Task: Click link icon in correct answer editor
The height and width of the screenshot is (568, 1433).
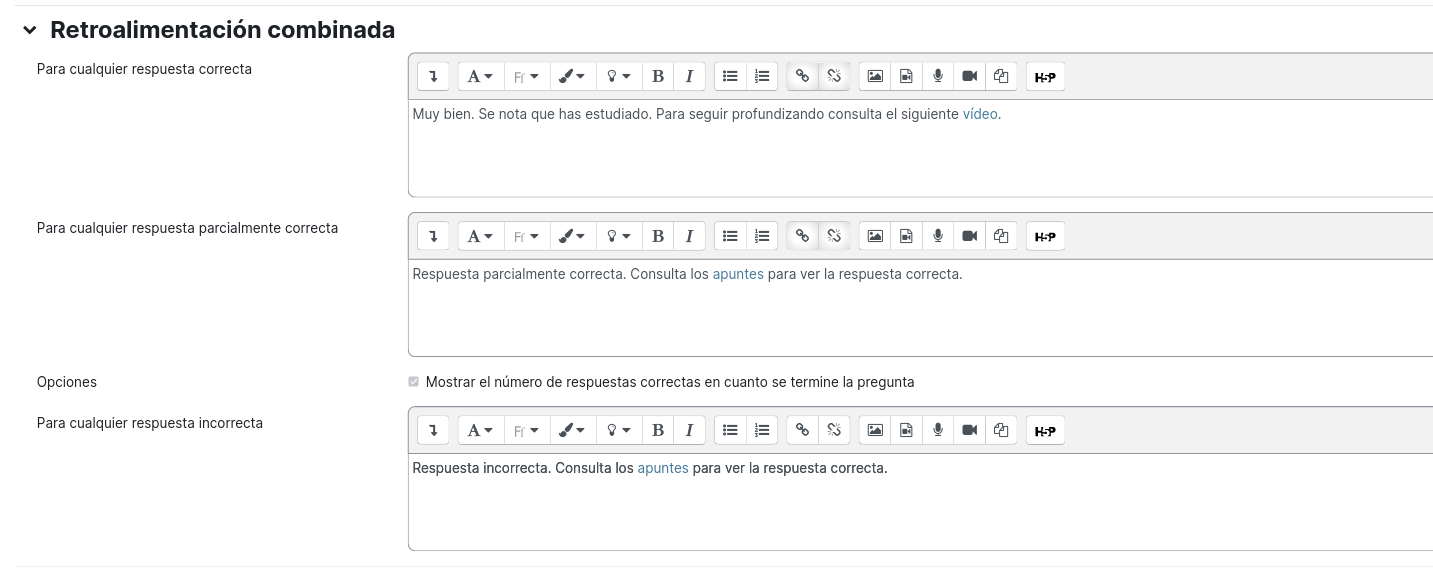Action: point(802,76)
